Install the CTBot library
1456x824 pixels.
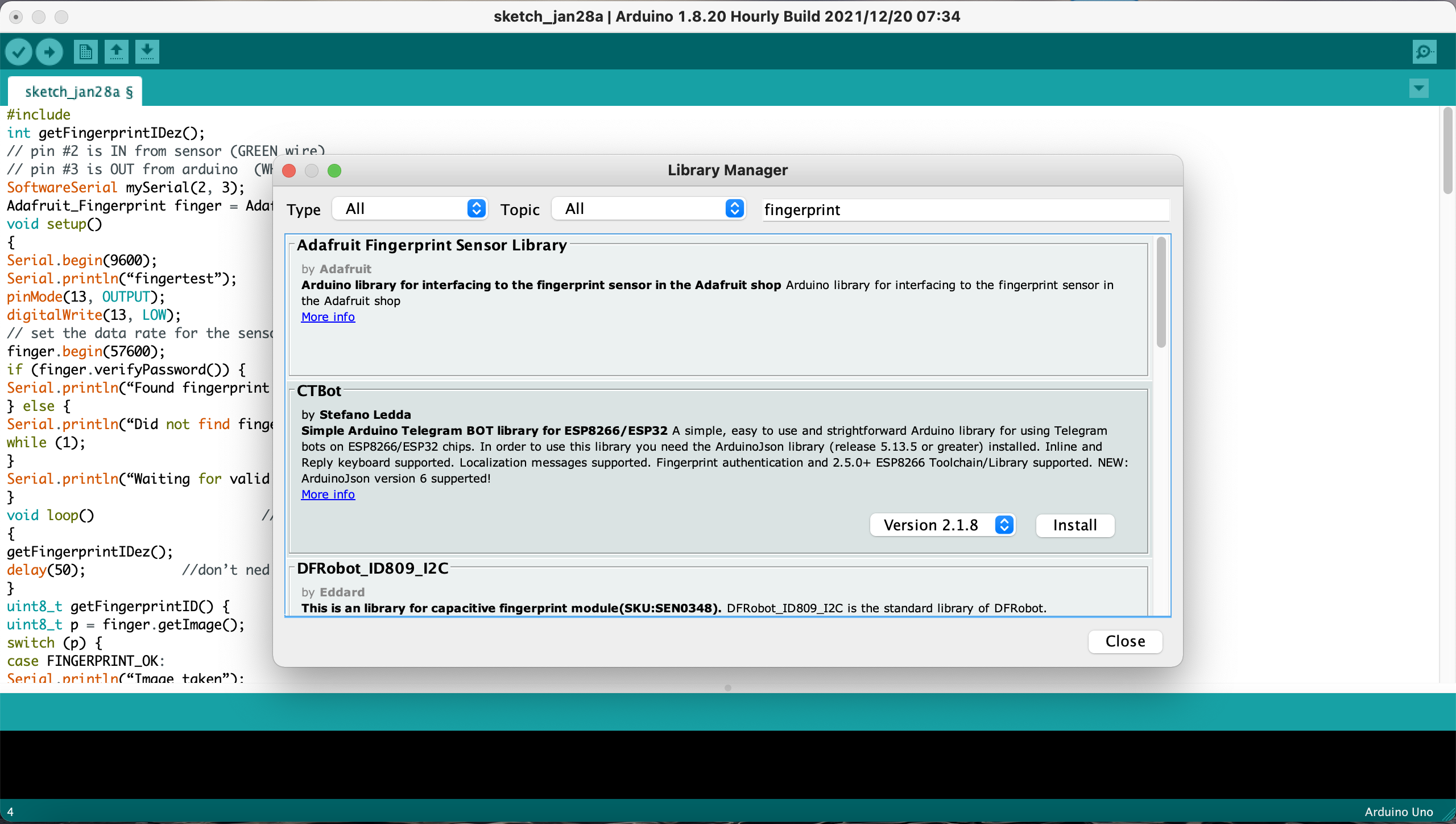[x=1074, y=525]
